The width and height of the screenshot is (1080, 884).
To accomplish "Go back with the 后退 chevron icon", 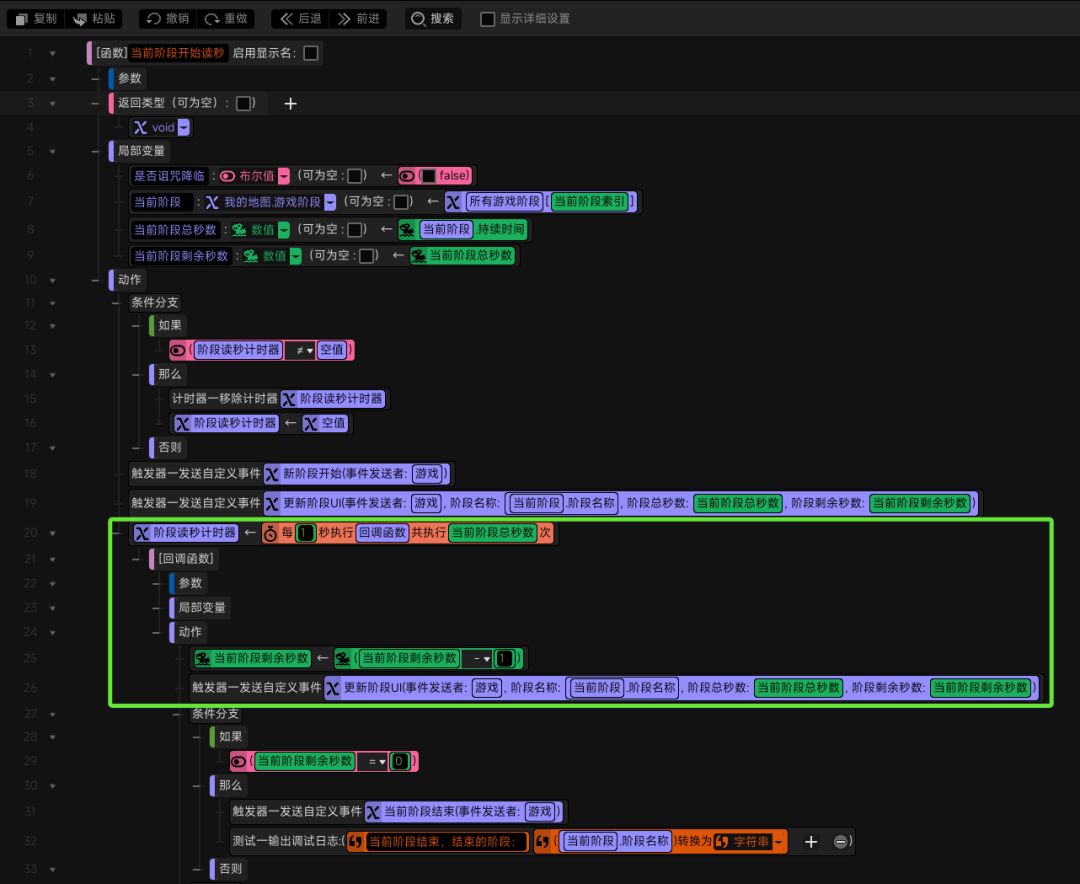I will [287, 19].
